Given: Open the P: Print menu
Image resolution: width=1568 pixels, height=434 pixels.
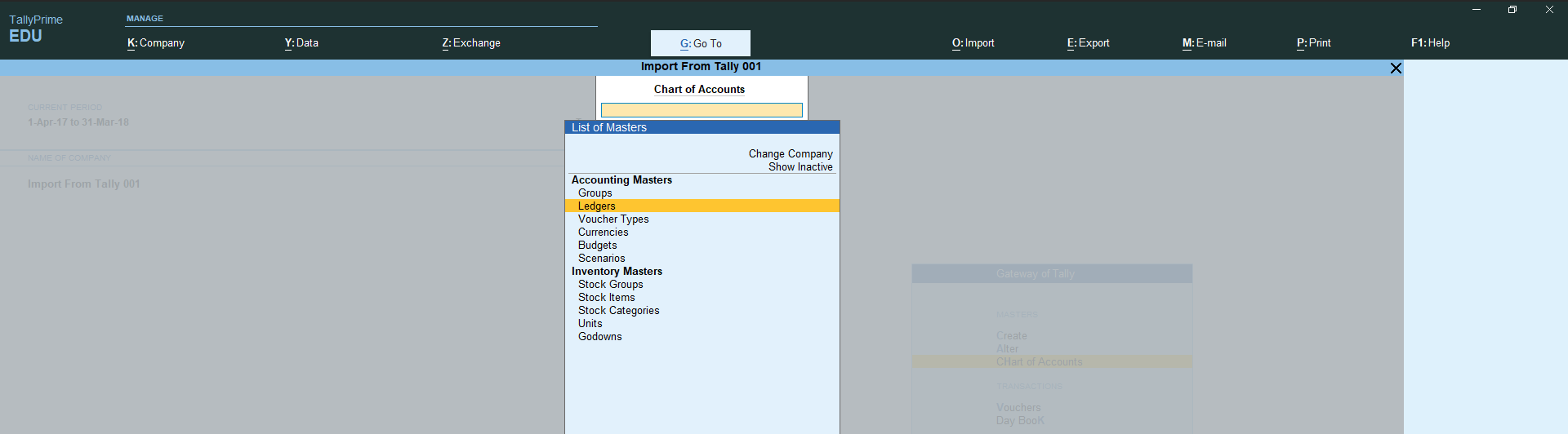Looking at the screenshot, I should pos(1314,43).
